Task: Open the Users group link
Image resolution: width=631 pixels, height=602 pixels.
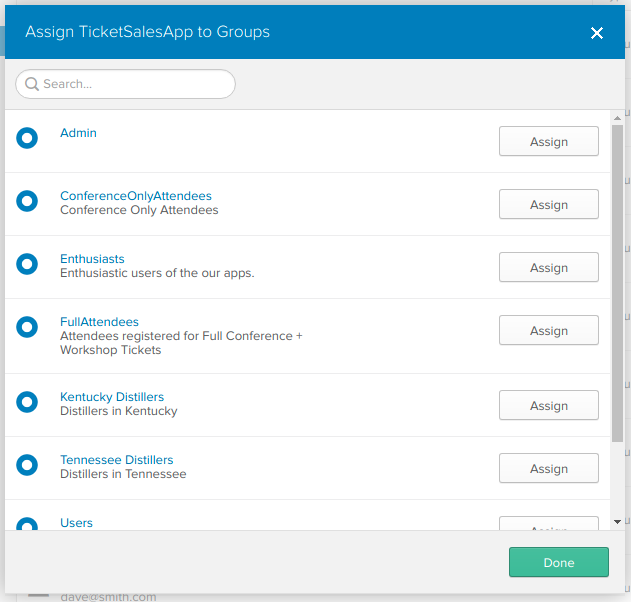Action: tap(76, 523)
